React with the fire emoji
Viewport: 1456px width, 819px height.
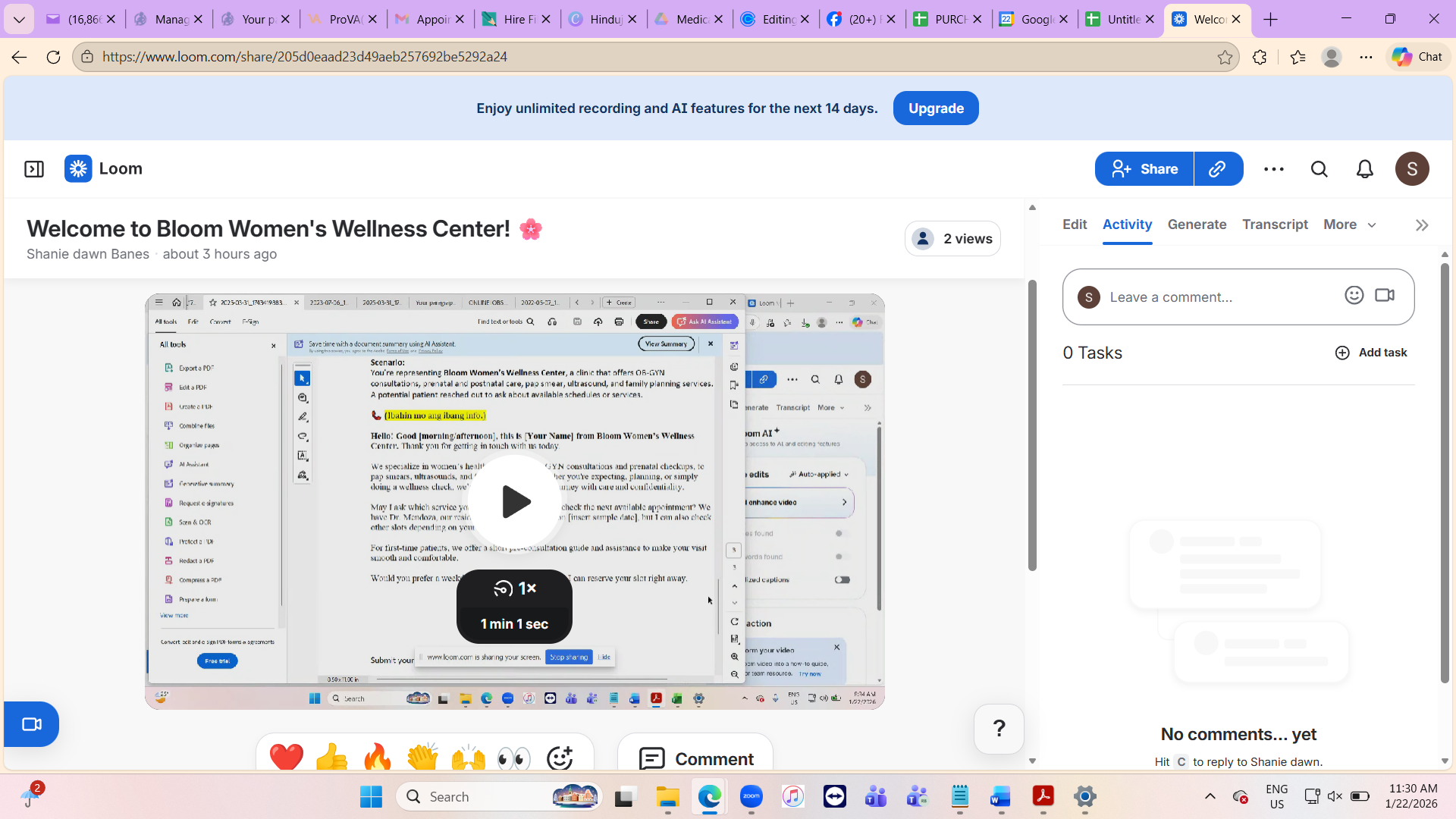(x=377, y=757)
